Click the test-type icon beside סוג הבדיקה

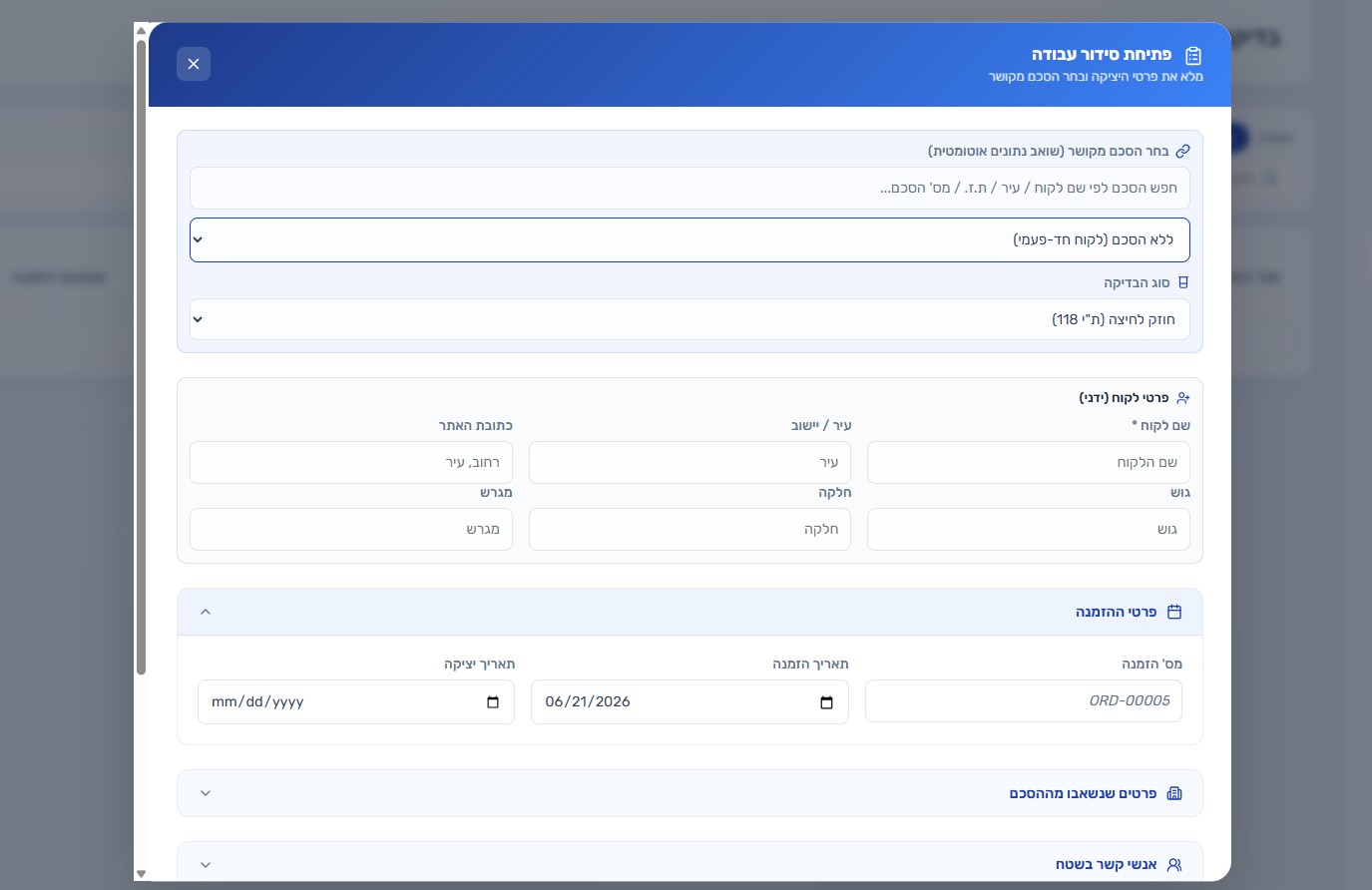[x=1183, y=283]
